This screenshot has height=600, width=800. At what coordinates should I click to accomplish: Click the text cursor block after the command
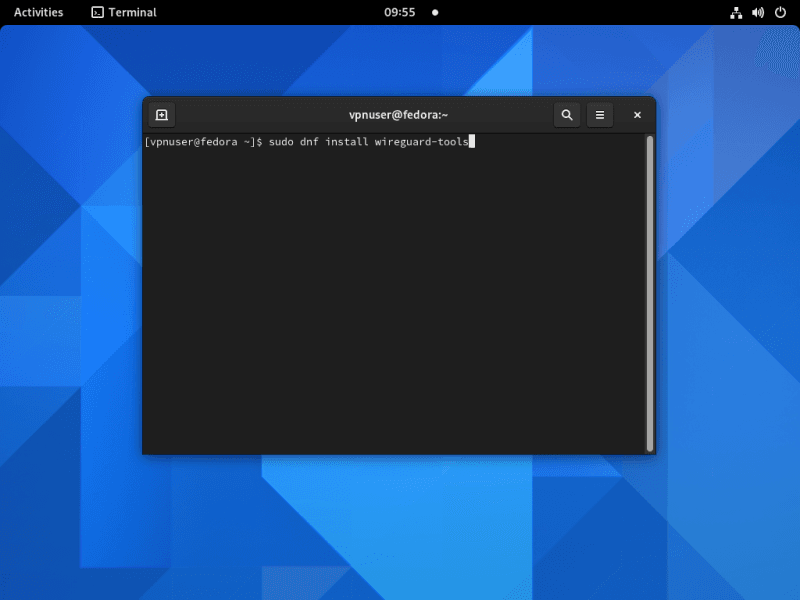pos(471,142)
